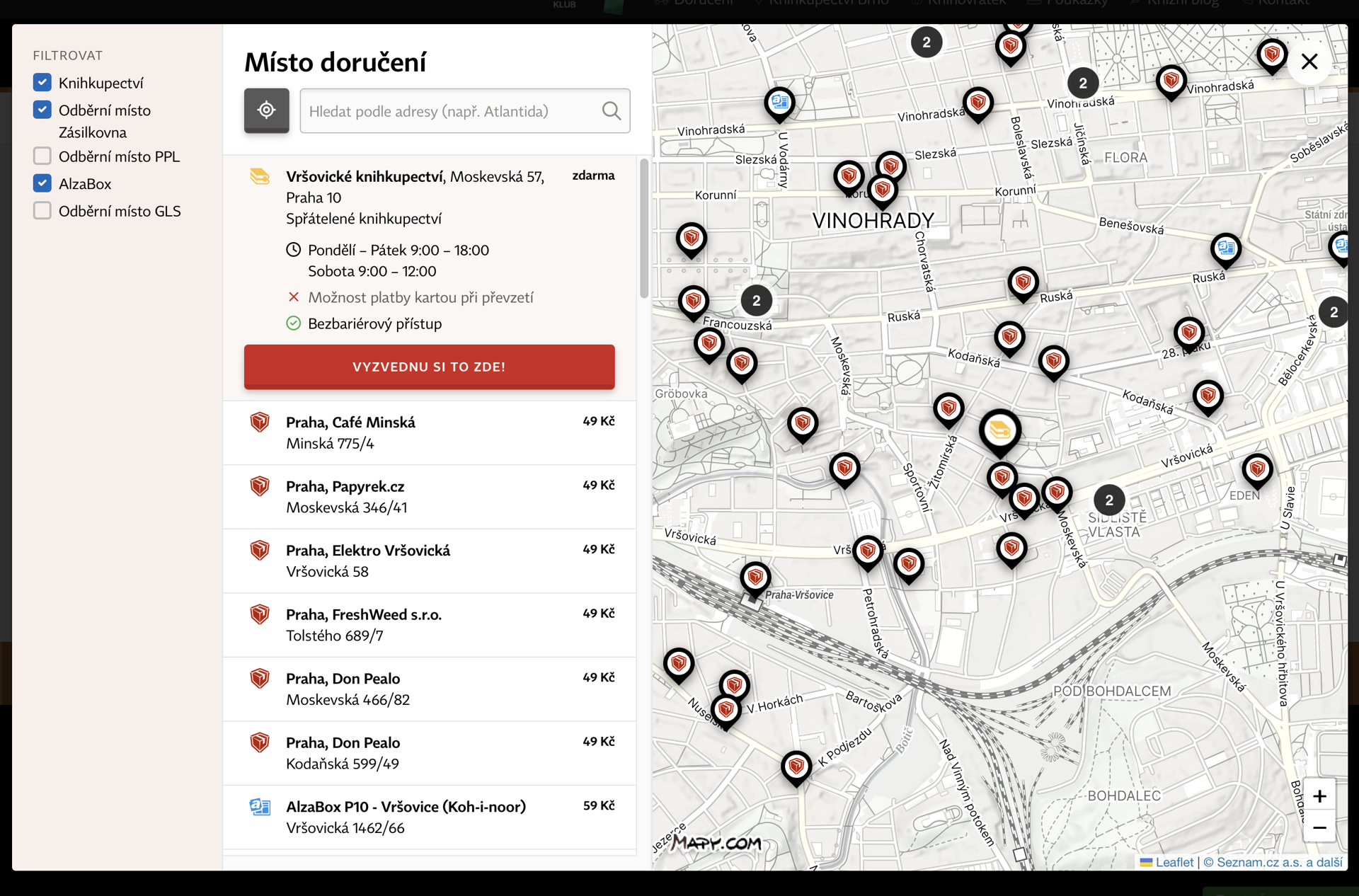Select Praha, Papyrek.cz pickup point

[429, 497]
